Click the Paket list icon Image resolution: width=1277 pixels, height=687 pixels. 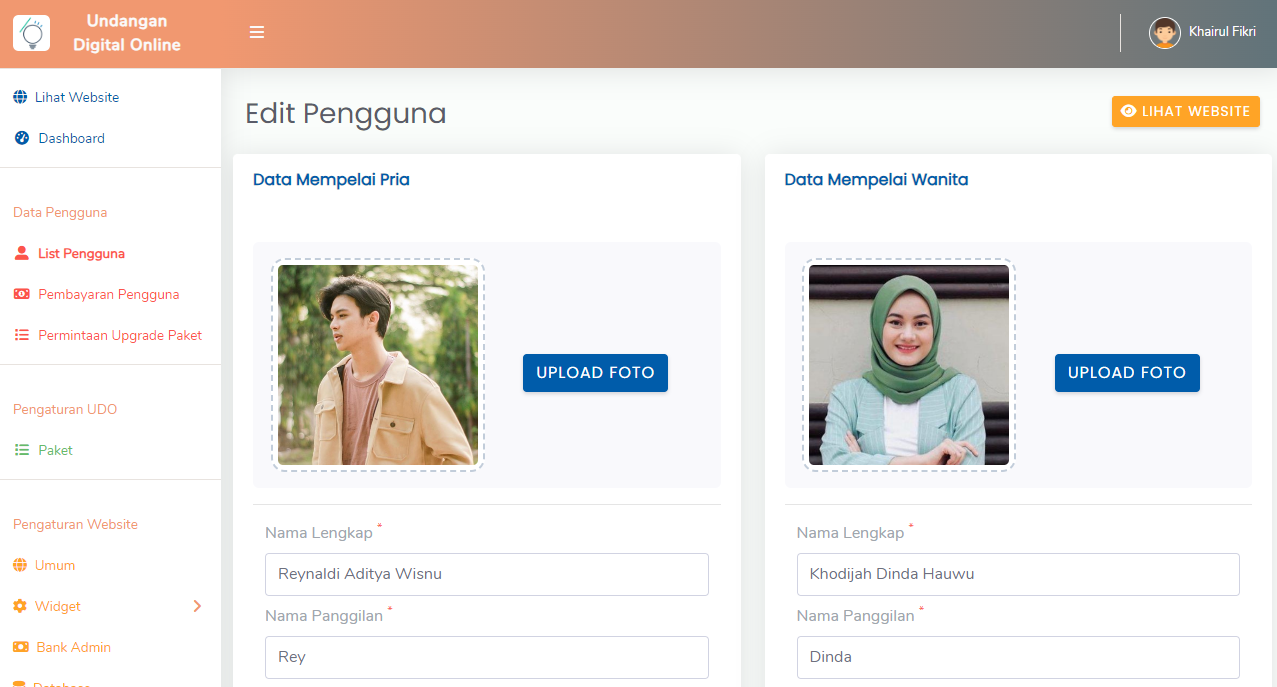pos(22,450)
